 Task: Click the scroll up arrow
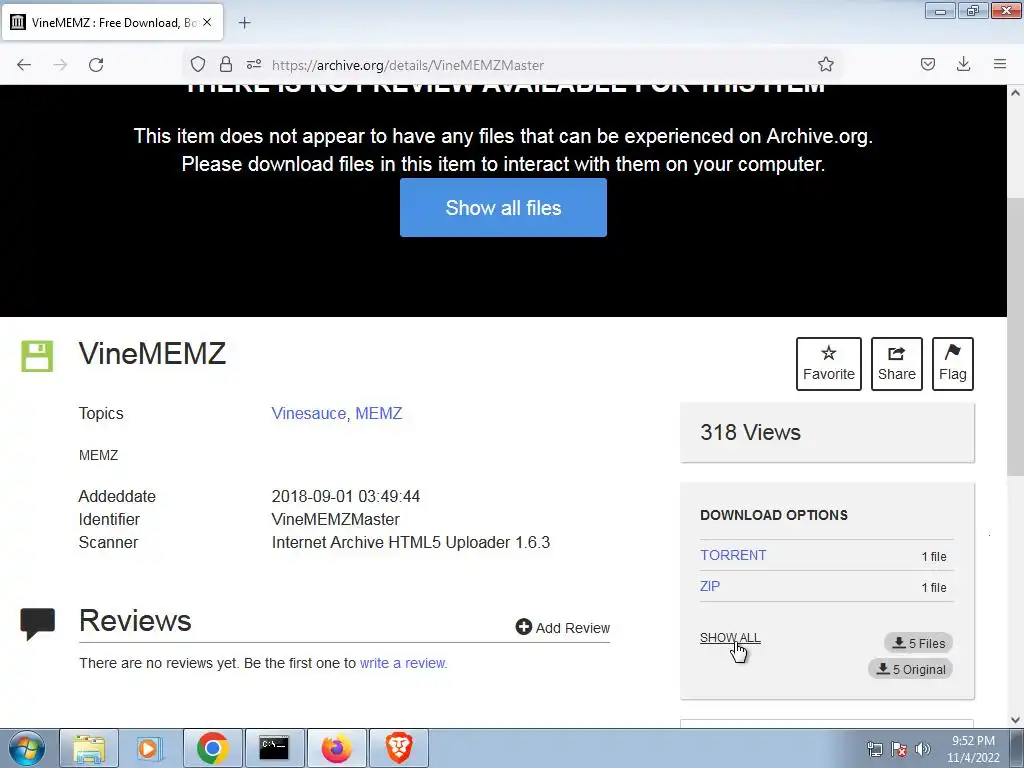click(x=1016, y=93)
